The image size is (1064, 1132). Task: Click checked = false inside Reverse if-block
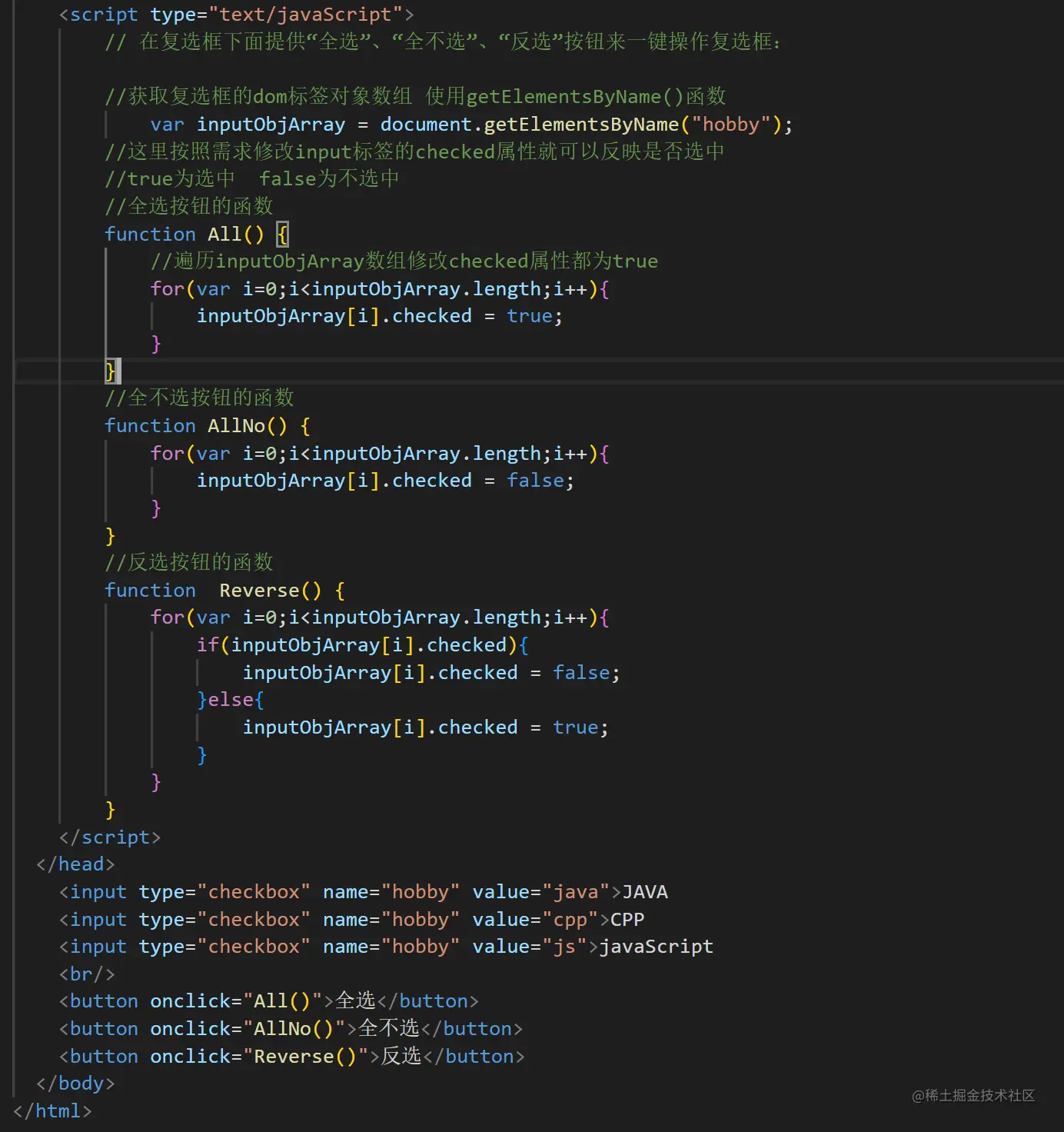(431, 673)
